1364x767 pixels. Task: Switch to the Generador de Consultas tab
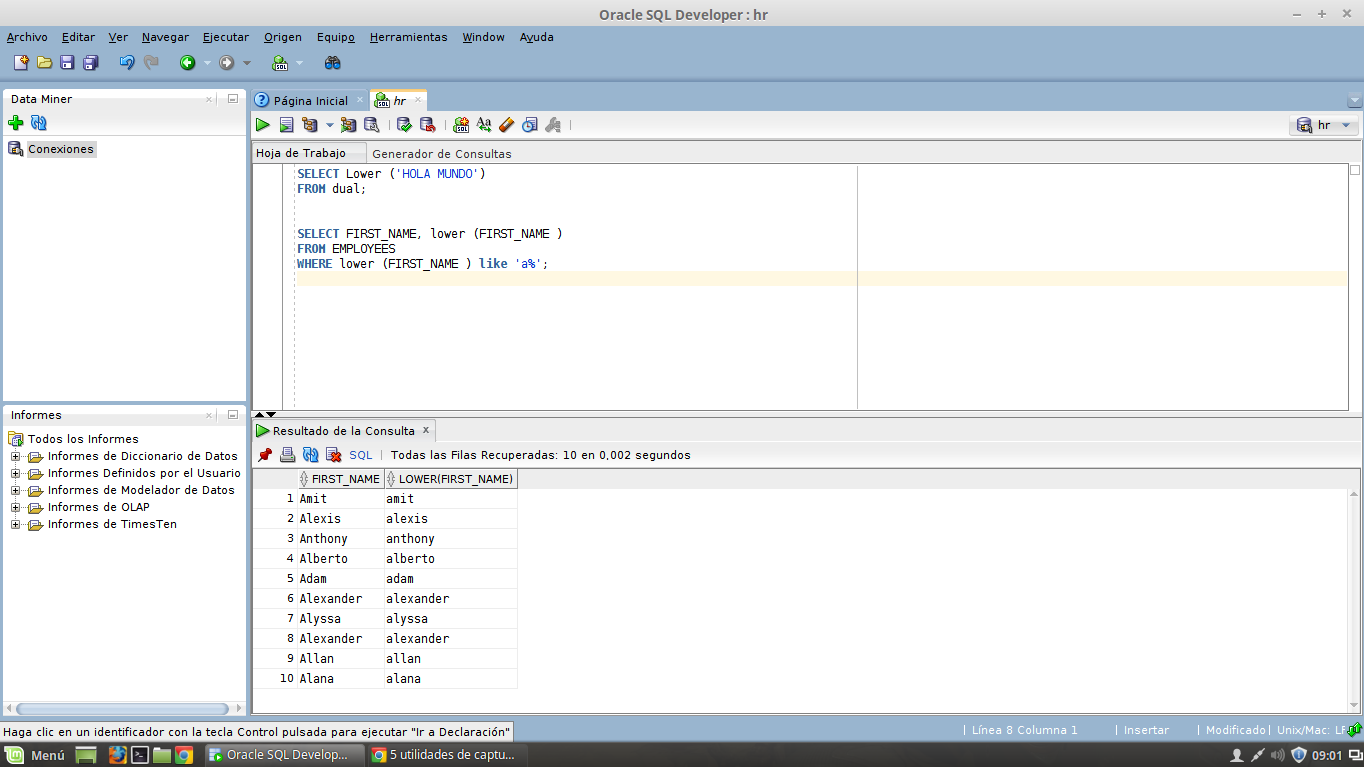click(x=441, y=154)
